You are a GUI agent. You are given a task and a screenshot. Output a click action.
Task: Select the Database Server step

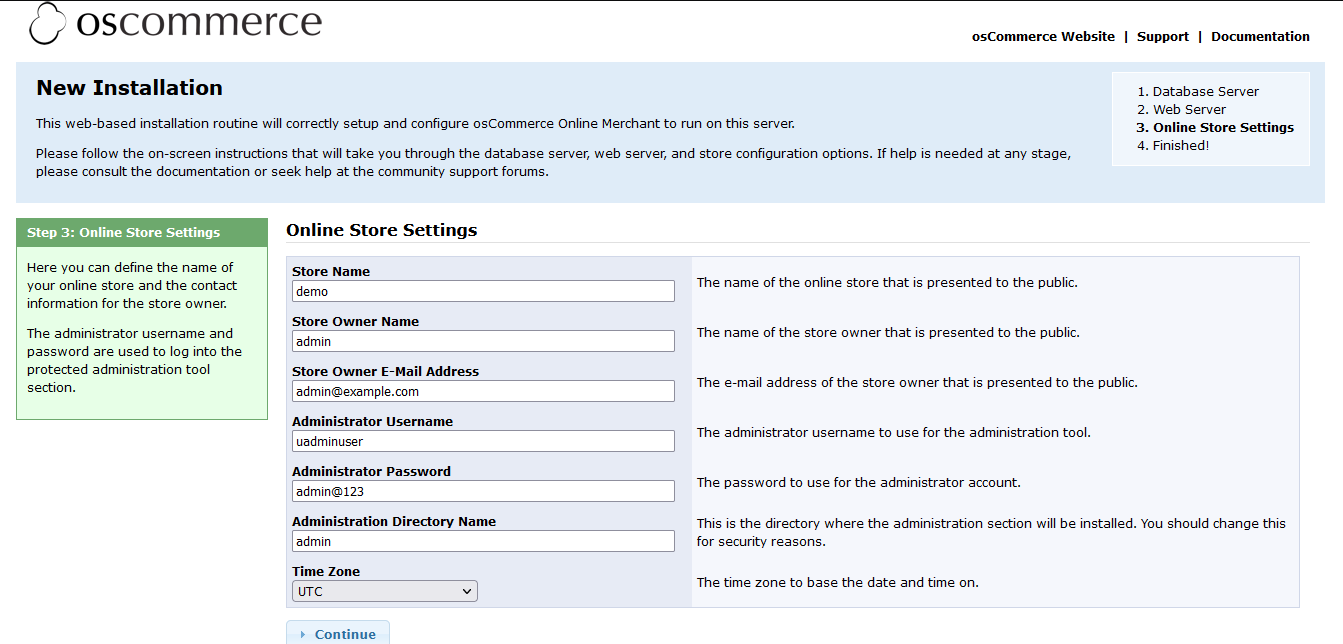[1205, 91]
